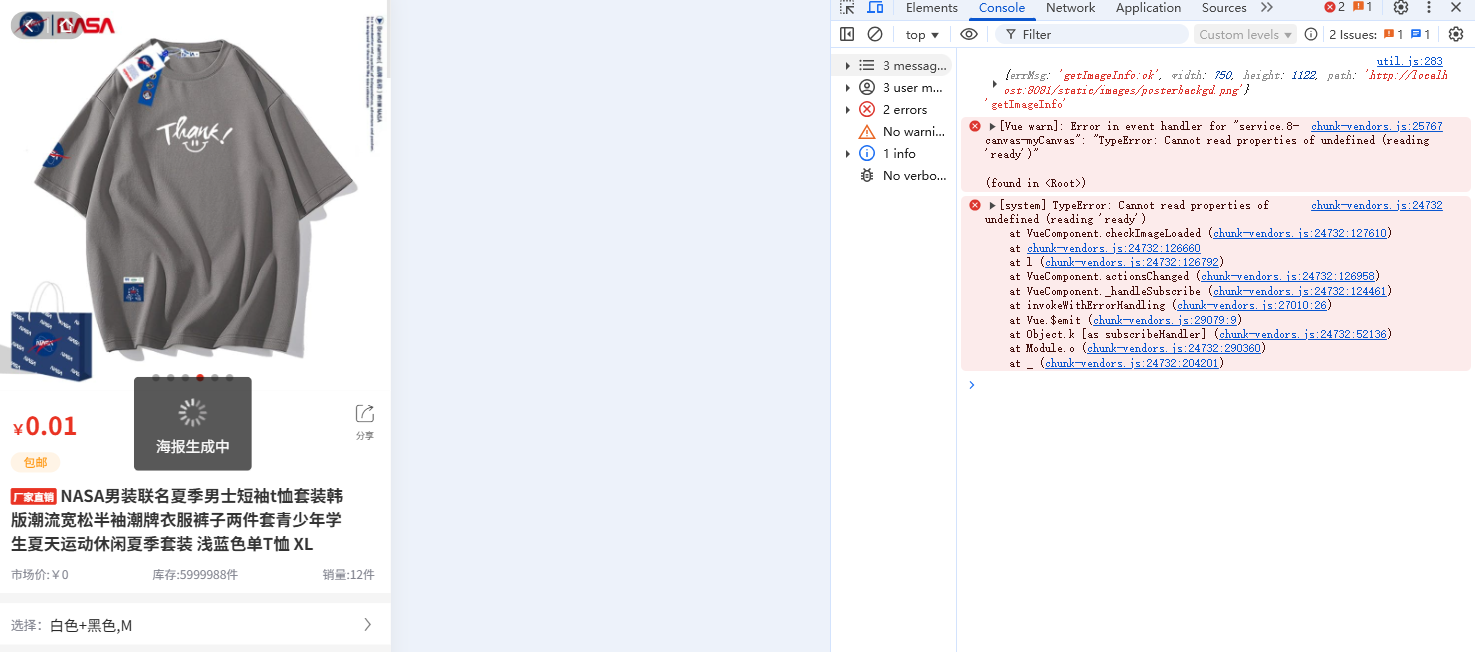Click the console Filter input field
The image size is (1475, 652).
tap(1092, 34)
